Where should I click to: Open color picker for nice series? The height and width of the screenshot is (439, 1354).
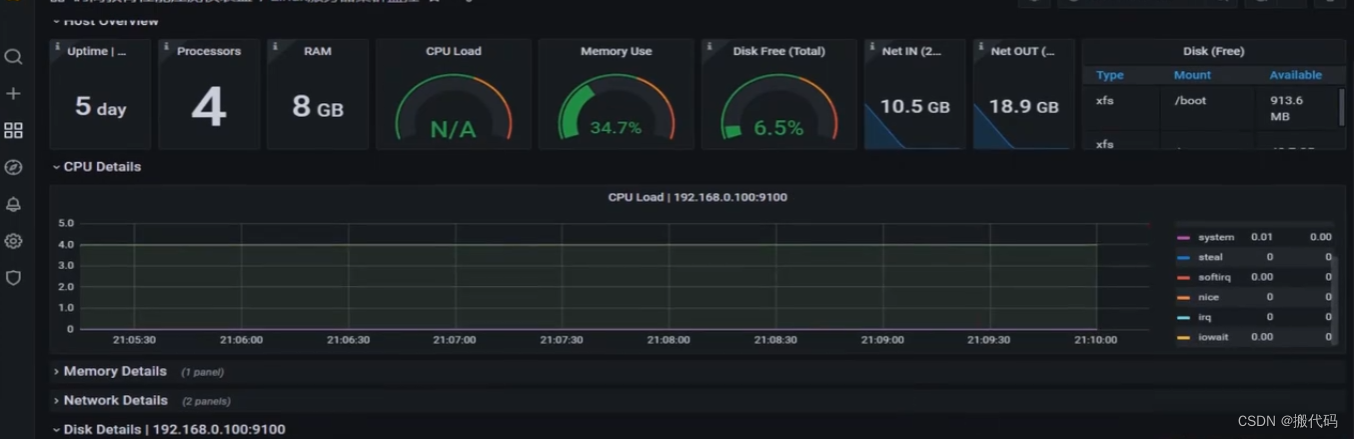coord(1184,298)
